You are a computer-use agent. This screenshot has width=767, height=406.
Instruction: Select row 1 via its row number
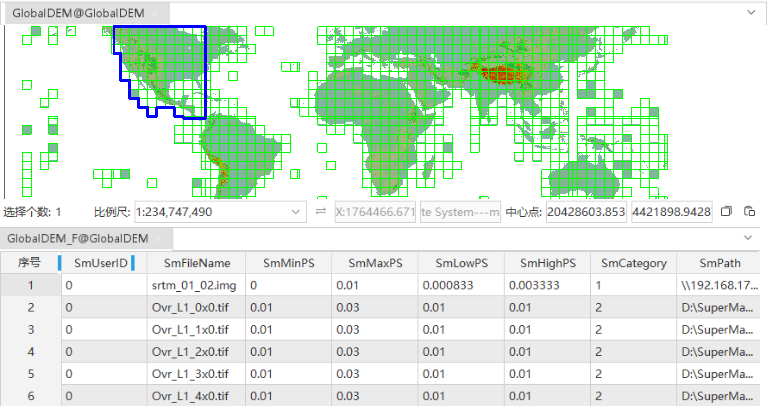click(30, 285)
